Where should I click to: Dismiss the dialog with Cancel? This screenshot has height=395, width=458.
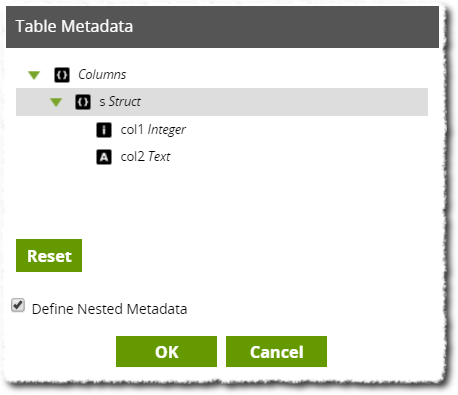click(x=276, y=352)
